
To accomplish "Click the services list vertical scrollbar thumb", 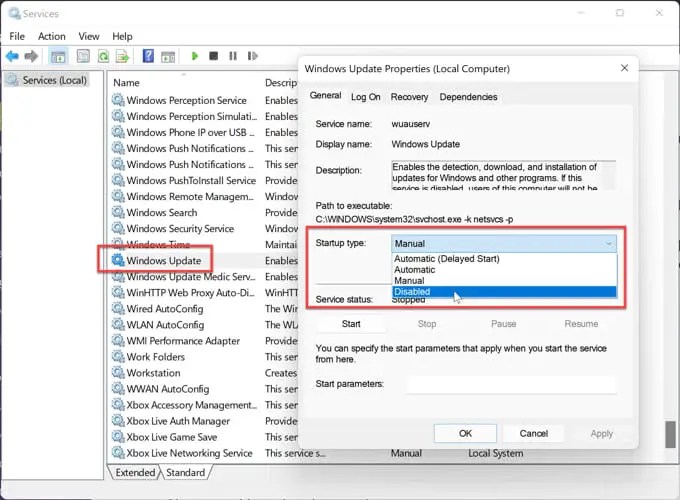I will (x=670, y=434).
